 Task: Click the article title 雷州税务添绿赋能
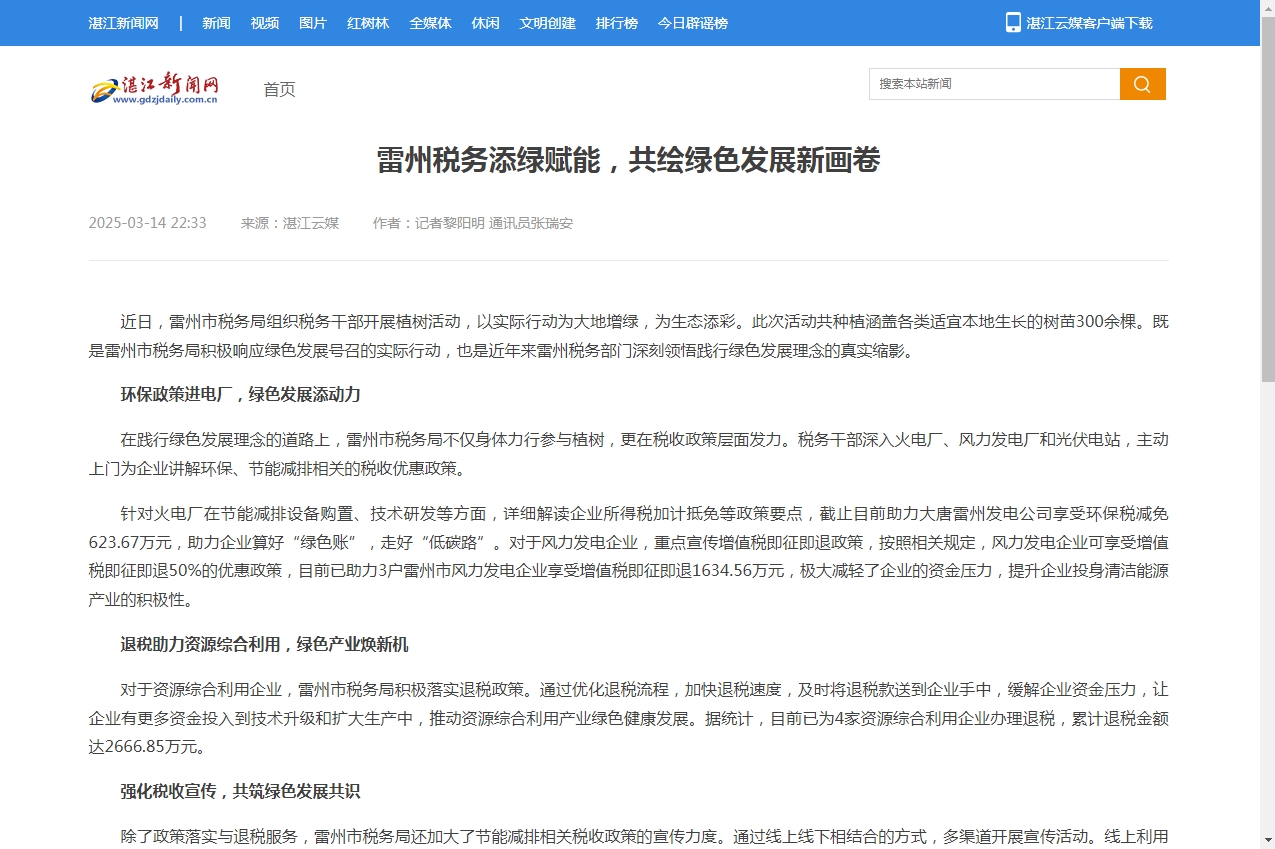[628, 160]
